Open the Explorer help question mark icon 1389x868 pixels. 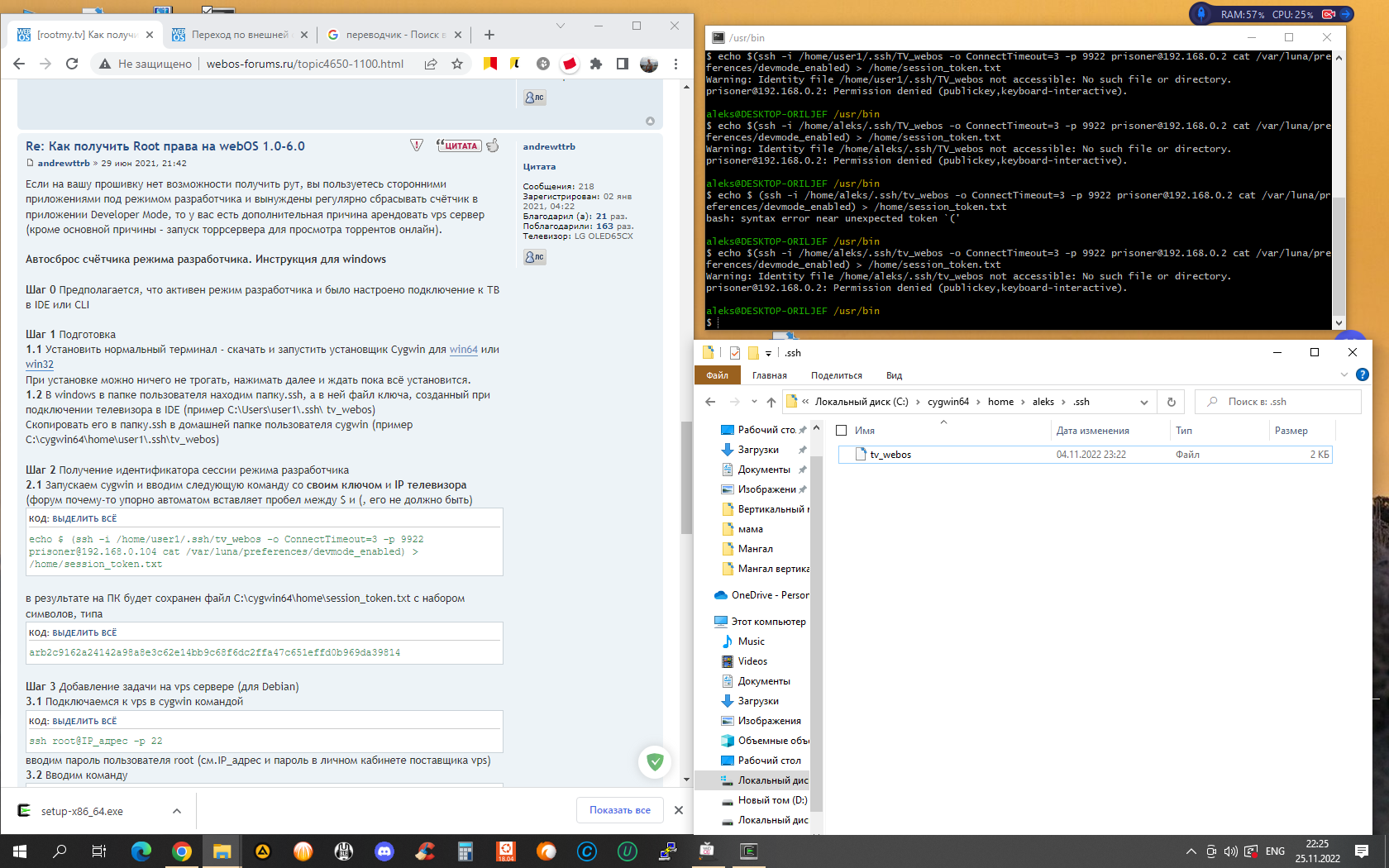coord(1363,374)
